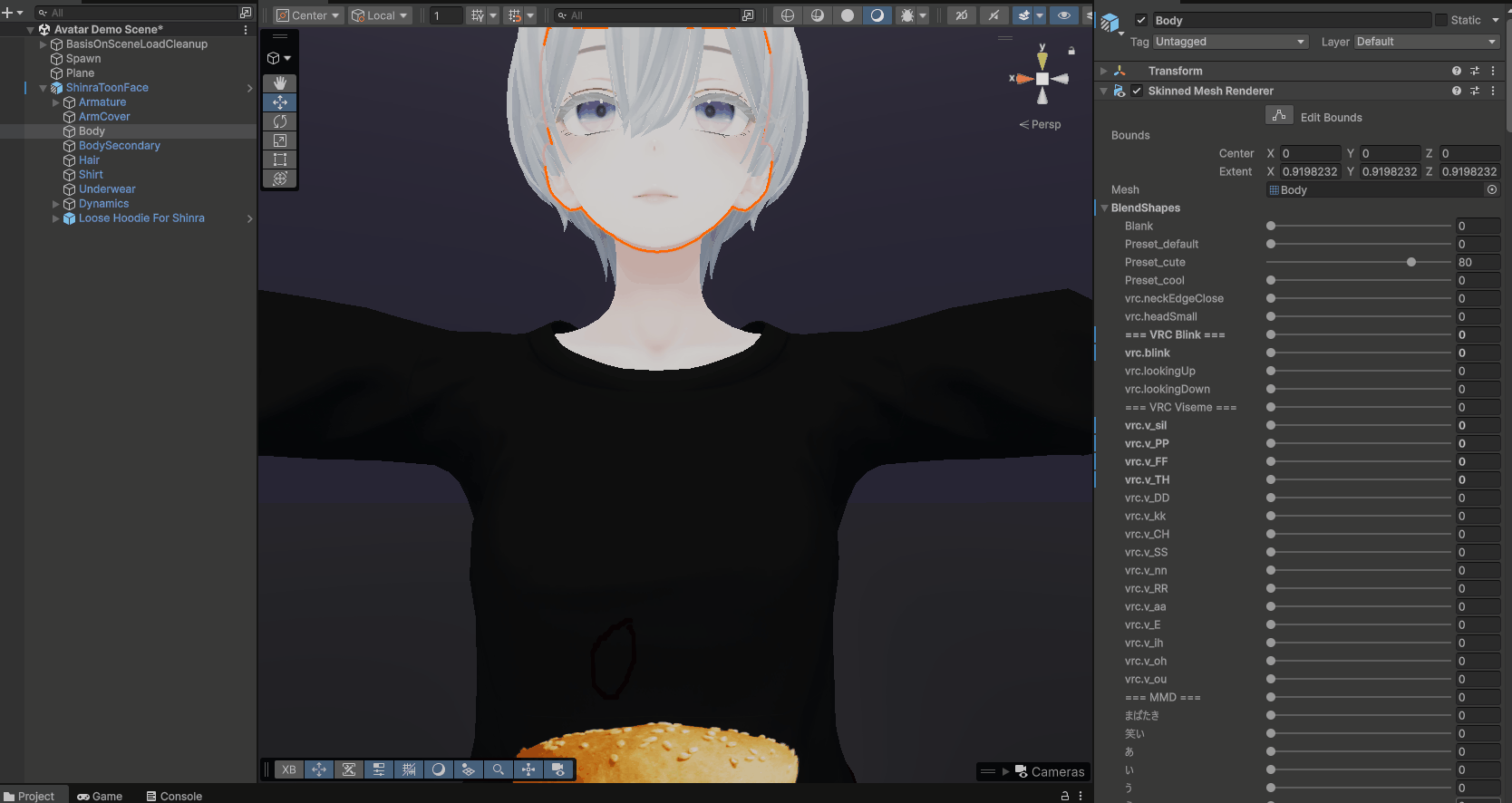Disable the Skinned Mesh Renderer checkbox

coord(1137,91)
